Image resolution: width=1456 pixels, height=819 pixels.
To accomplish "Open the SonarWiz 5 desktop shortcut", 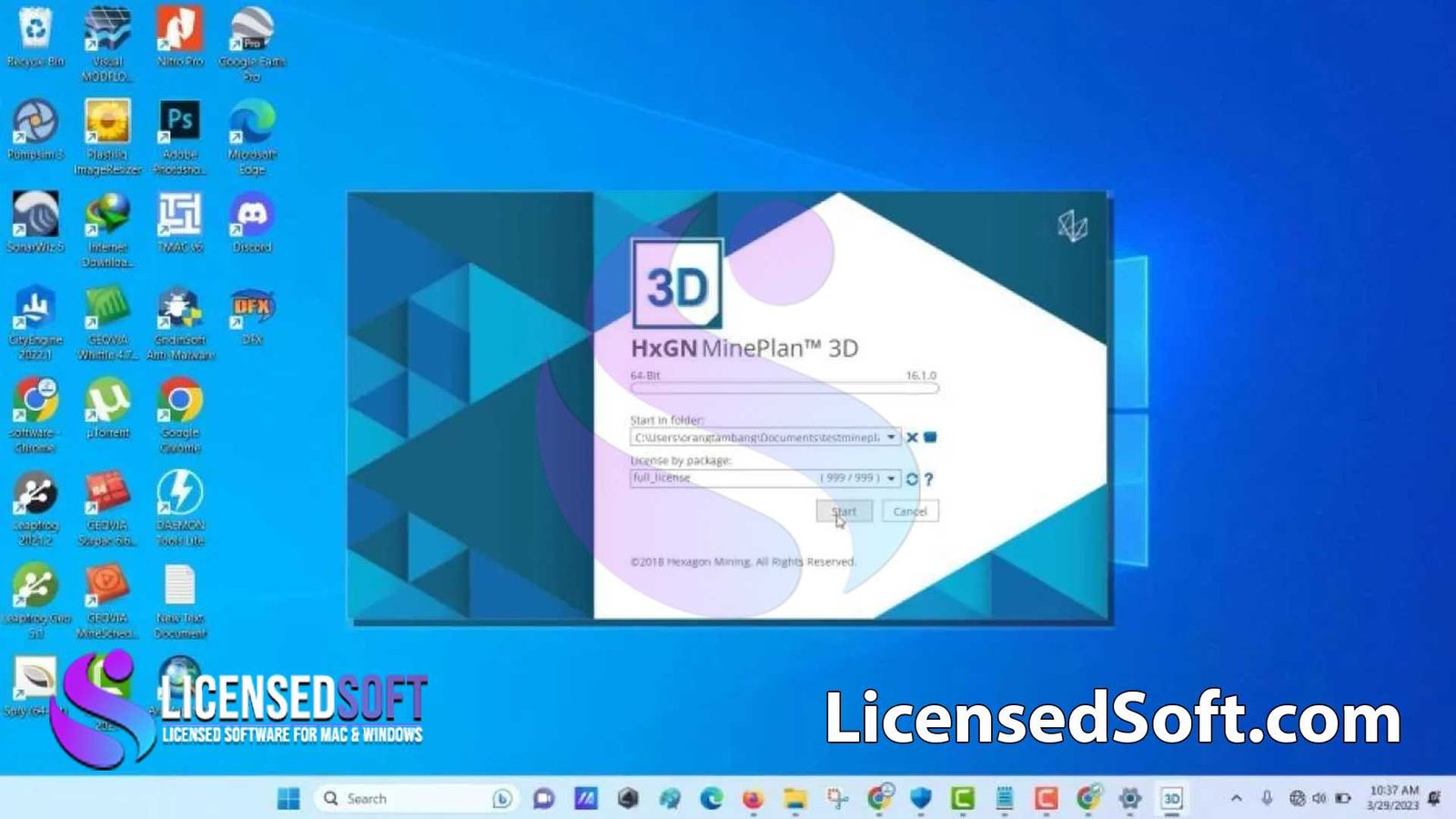I will [35, 222].
